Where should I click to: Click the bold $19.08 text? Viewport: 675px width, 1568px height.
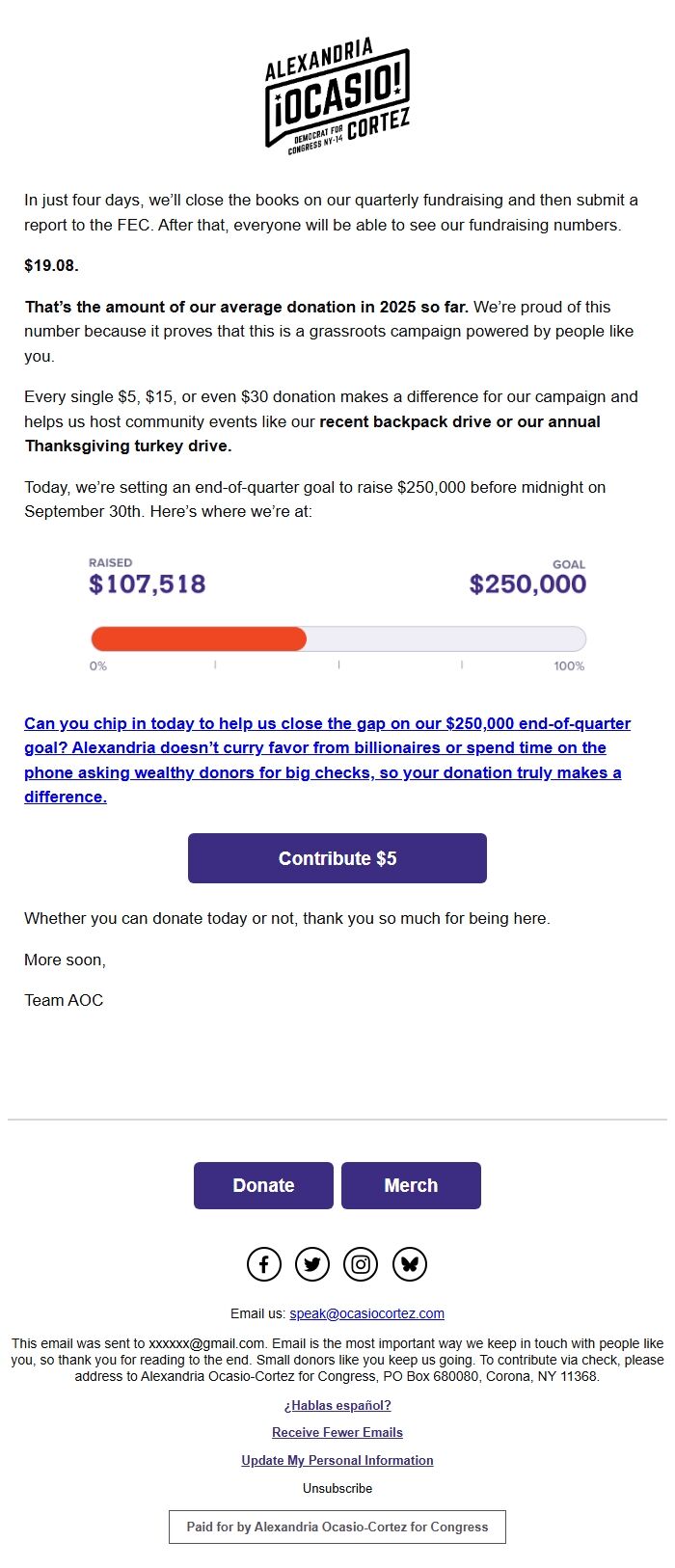tap(52, 265)
